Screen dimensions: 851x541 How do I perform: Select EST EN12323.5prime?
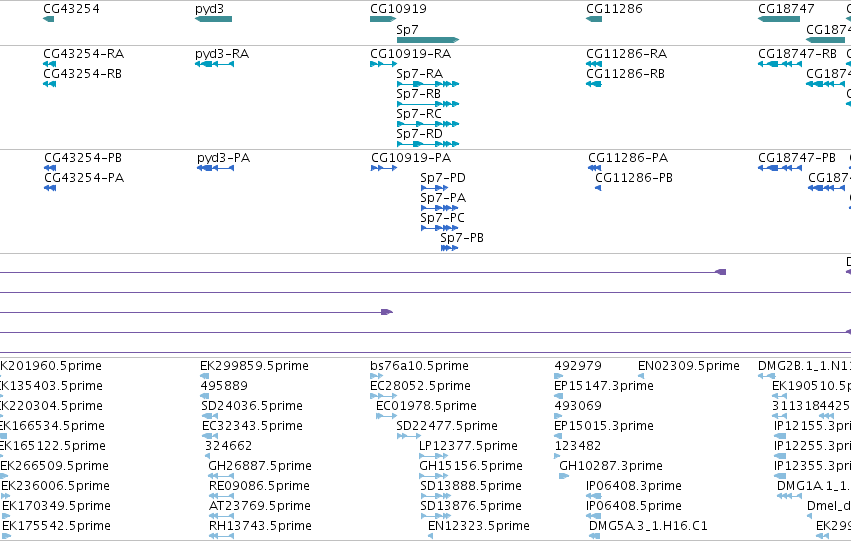(430, 536)
